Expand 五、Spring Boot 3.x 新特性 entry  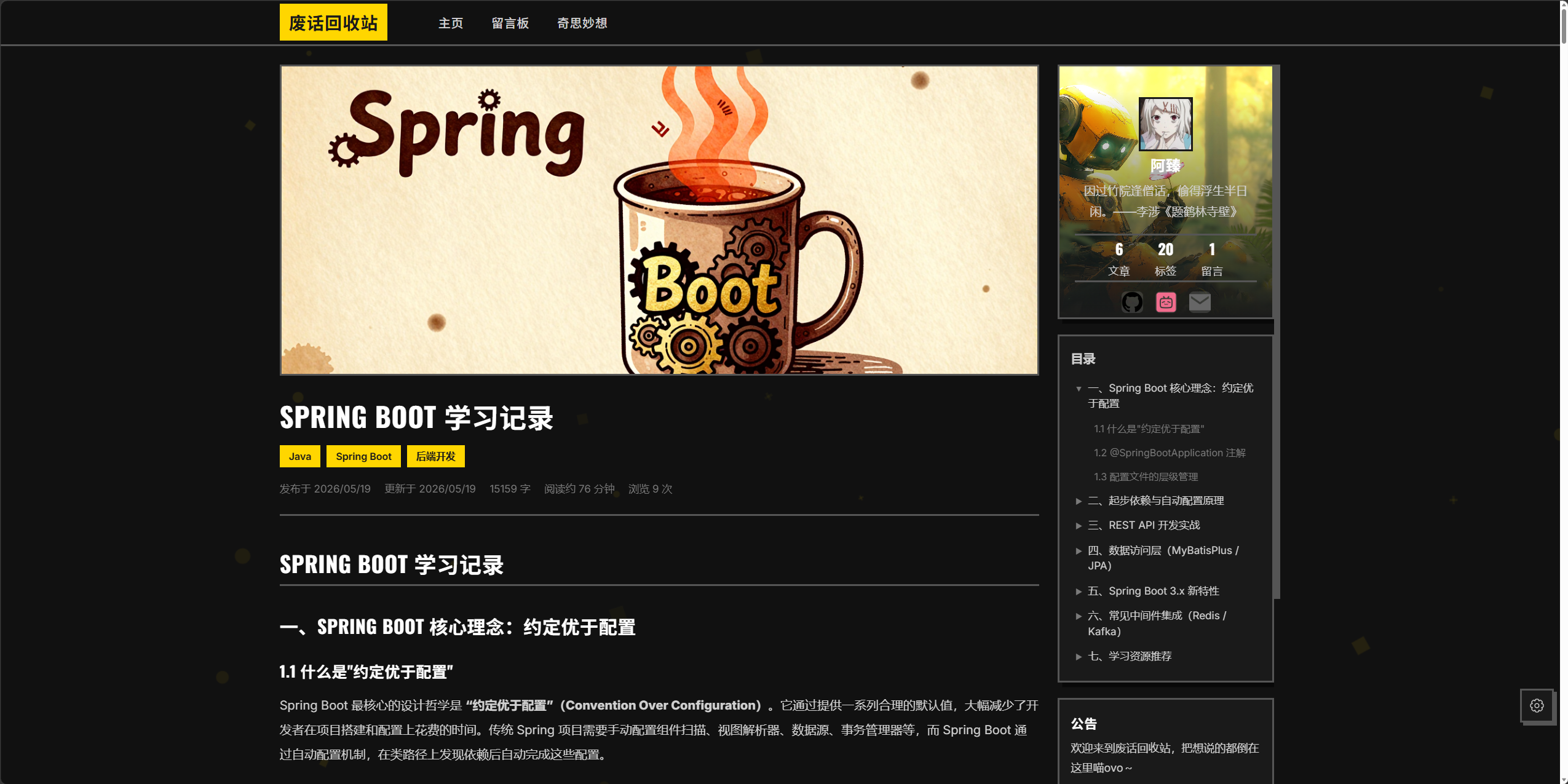pyautogui.click(x=1079, y=592)
